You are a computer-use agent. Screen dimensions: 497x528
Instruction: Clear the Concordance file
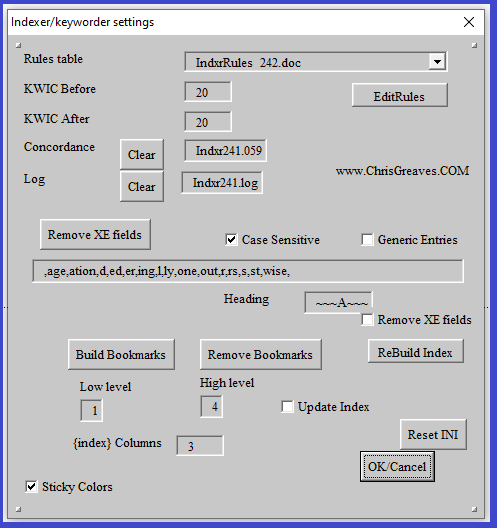(x=142, y=154)
